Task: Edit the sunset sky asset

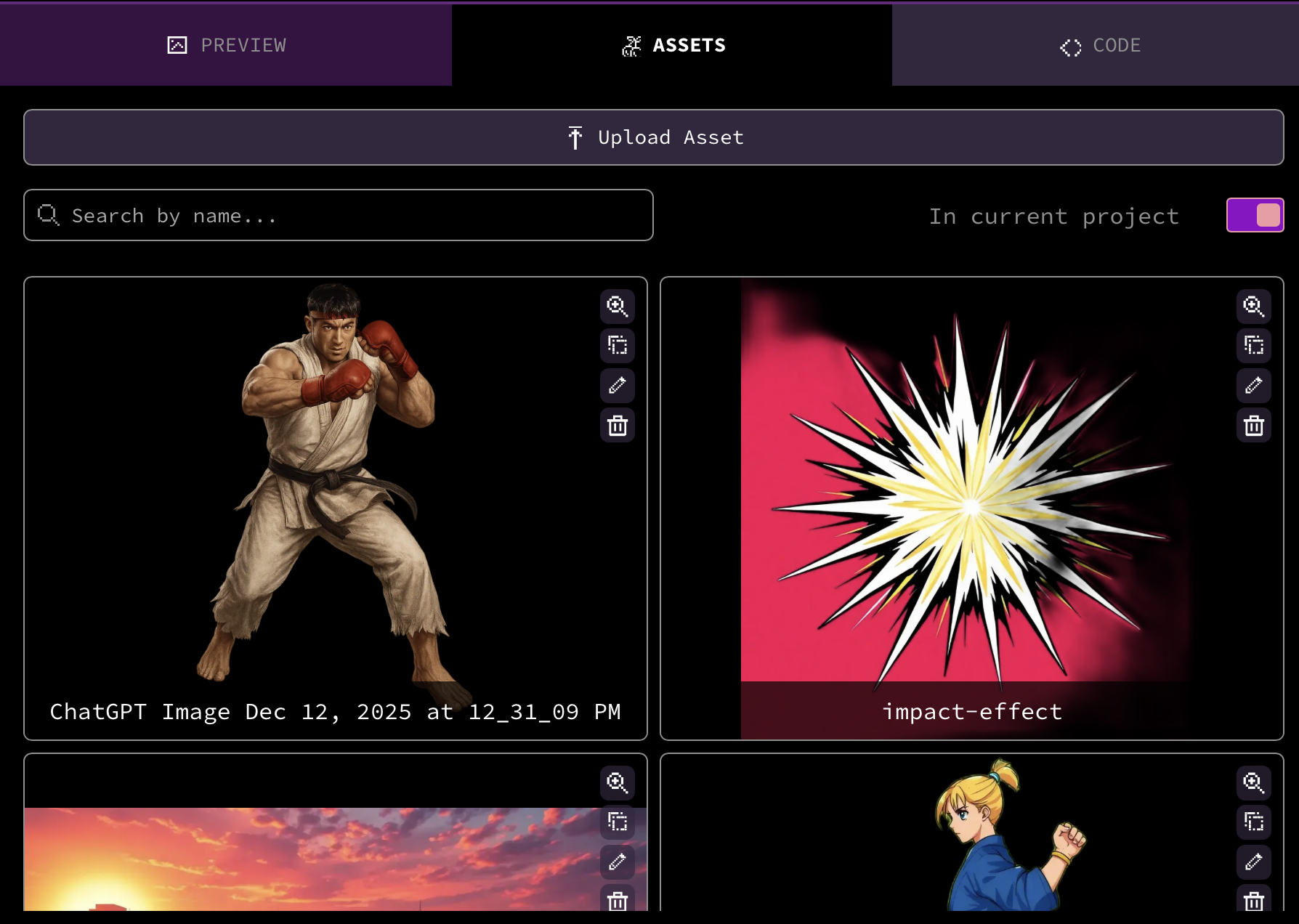Action: (618, 862)
